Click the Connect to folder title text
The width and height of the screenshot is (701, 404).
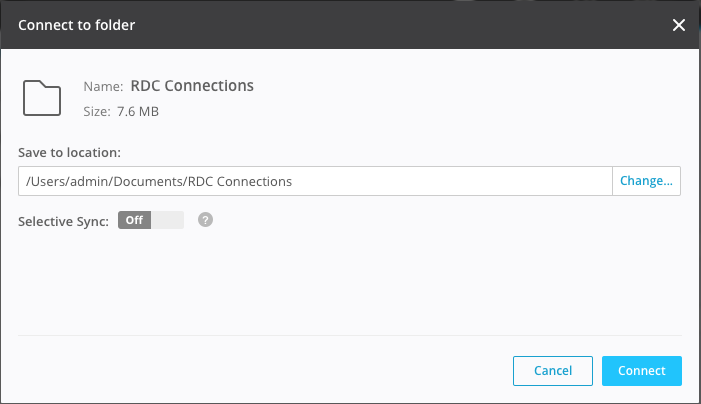click(76, 25)
